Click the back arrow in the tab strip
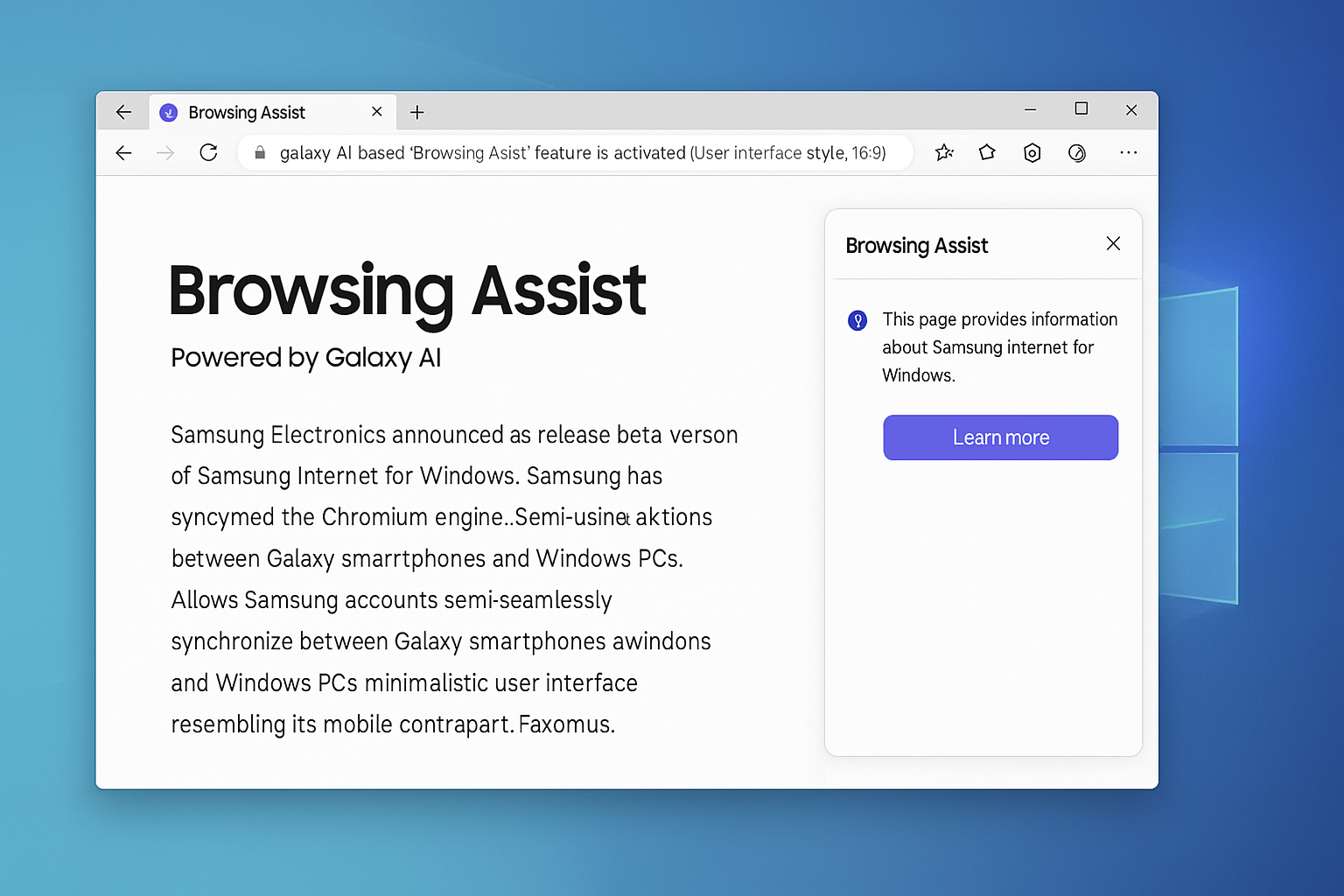 (x=123, y=112)
